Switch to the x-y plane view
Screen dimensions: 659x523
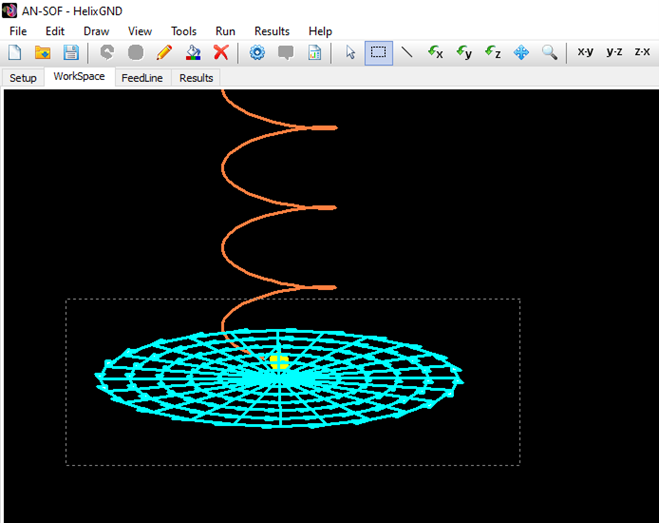[585, 52]
